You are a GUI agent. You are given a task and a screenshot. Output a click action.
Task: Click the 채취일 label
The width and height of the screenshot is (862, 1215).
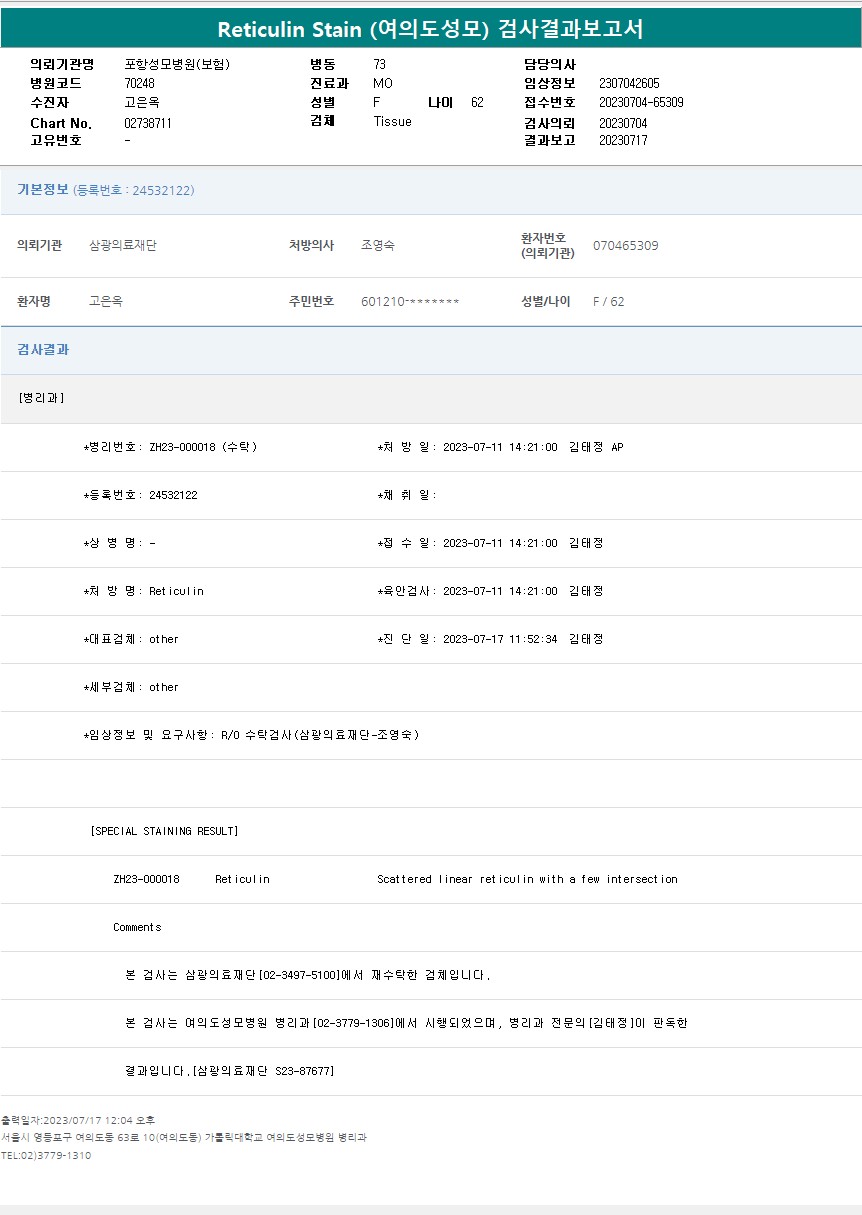(407, 495)
